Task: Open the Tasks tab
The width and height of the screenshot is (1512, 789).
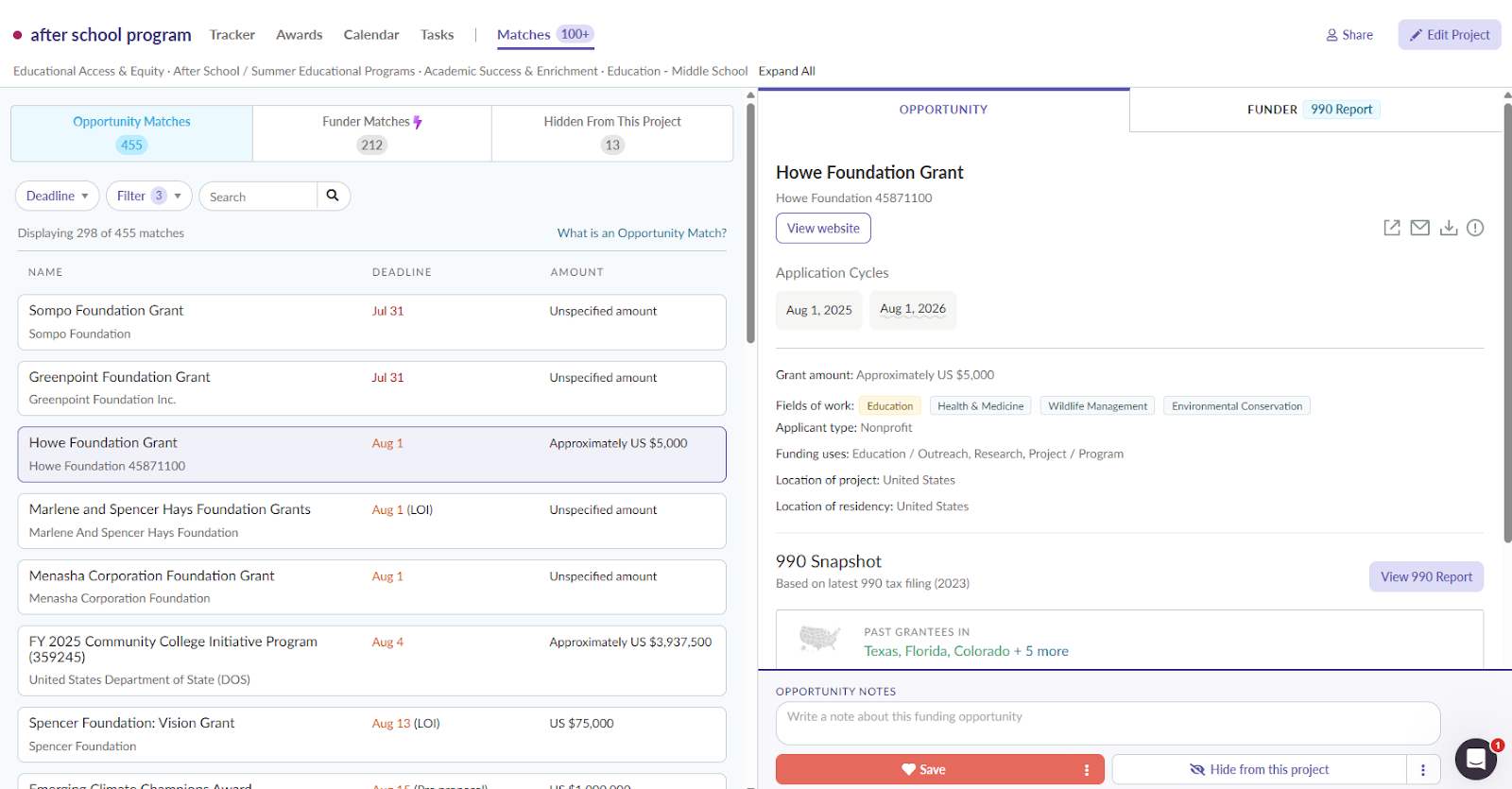Action: [437, 35]
